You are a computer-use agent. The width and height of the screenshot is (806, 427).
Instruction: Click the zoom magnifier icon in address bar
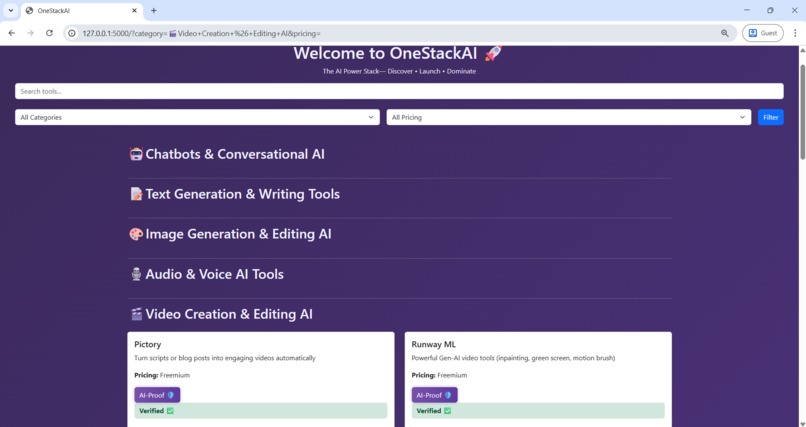[725, 33]
